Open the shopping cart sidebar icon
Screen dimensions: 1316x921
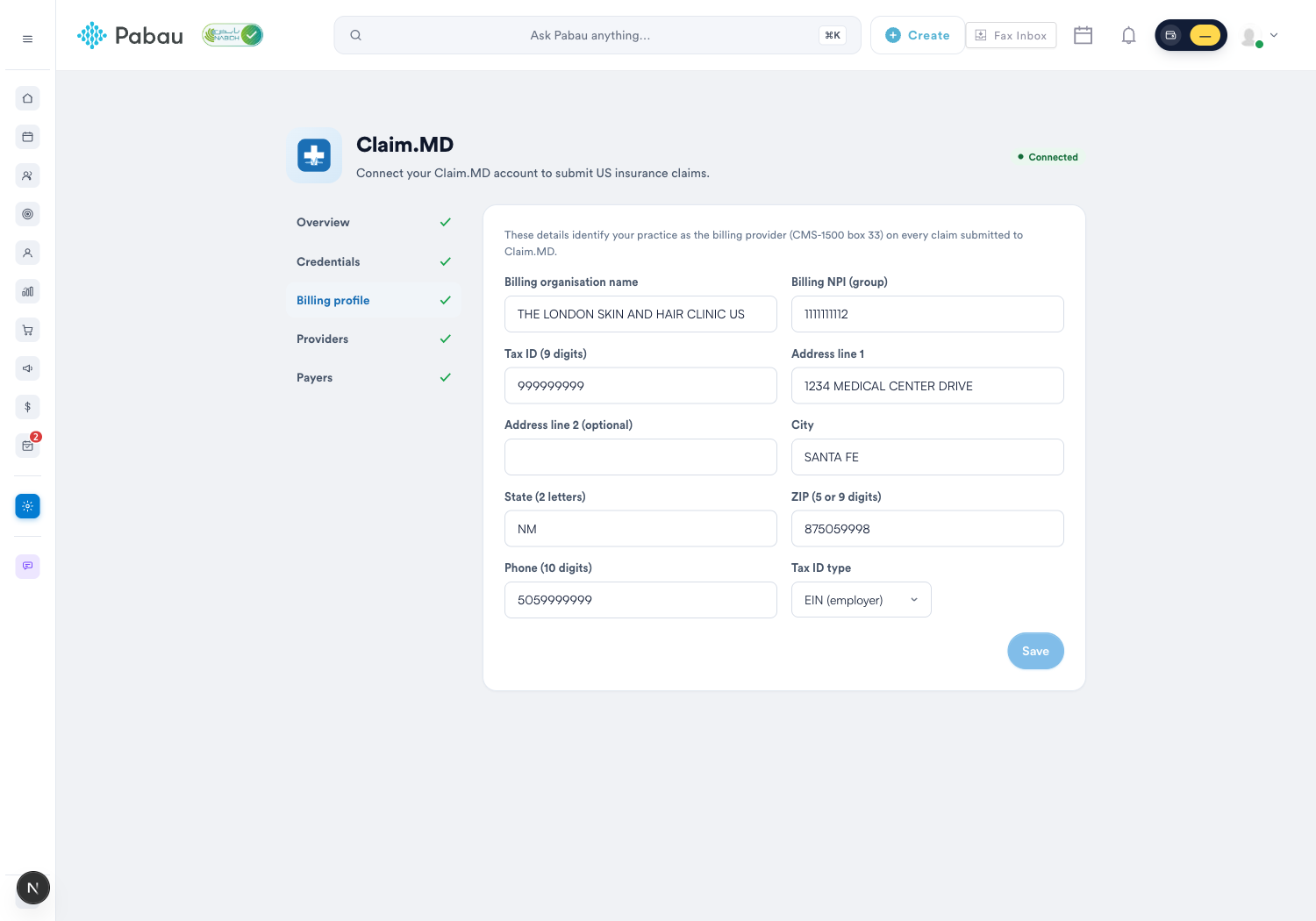point(27,330)
